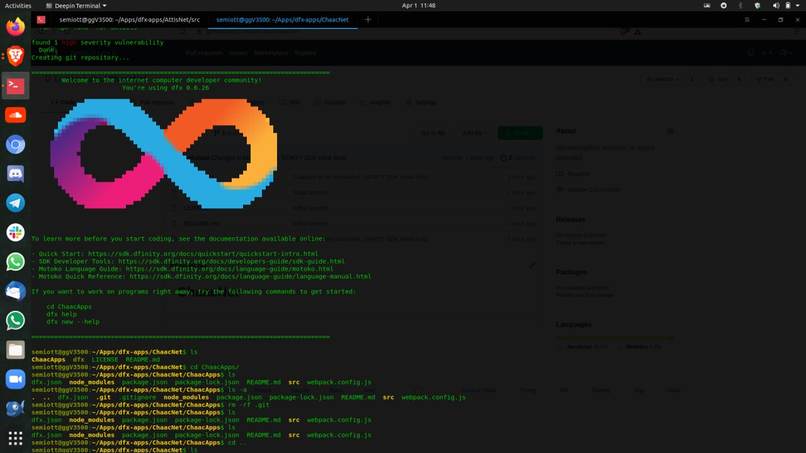Select the dfx-apps/ChaacNet terminal tab
Image resolution: width=806 pixels, height=453 pixels.
click(282, 20)
